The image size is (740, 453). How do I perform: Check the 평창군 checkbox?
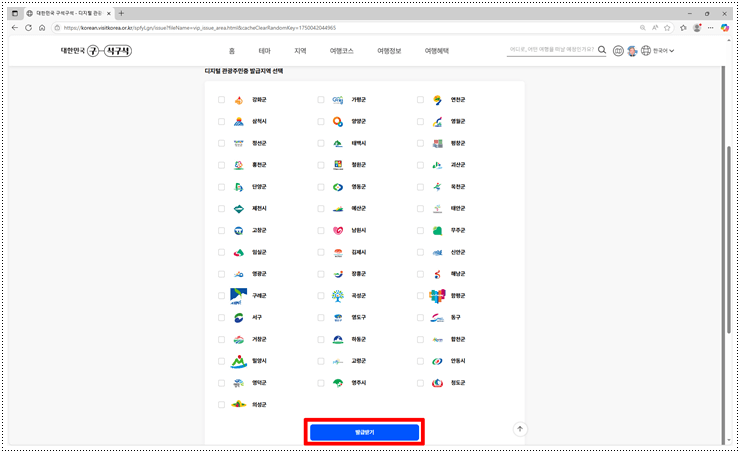pyautogui.click(x=420, y=143)
